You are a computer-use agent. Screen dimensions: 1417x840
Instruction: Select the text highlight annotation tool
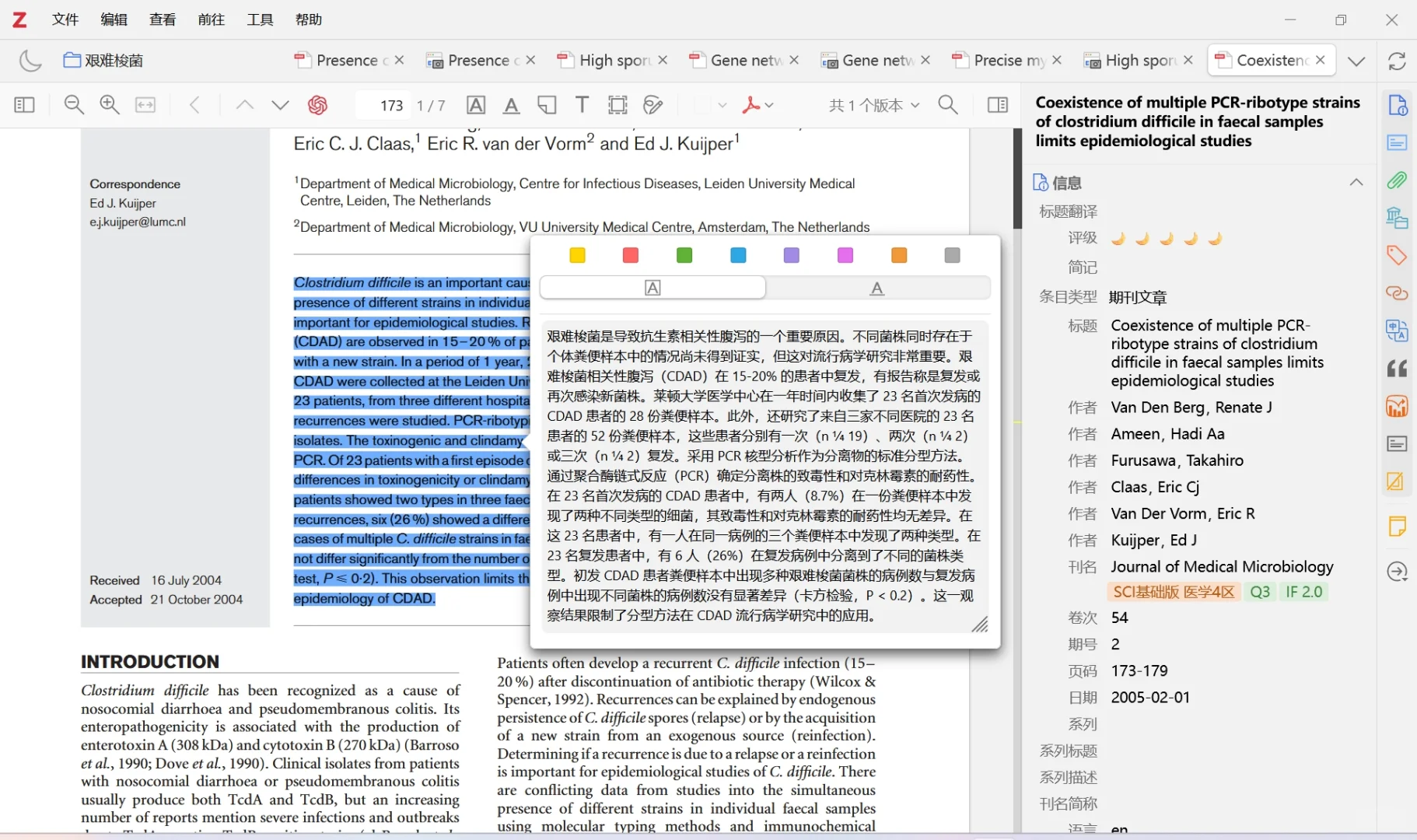(x=476, y=105)
